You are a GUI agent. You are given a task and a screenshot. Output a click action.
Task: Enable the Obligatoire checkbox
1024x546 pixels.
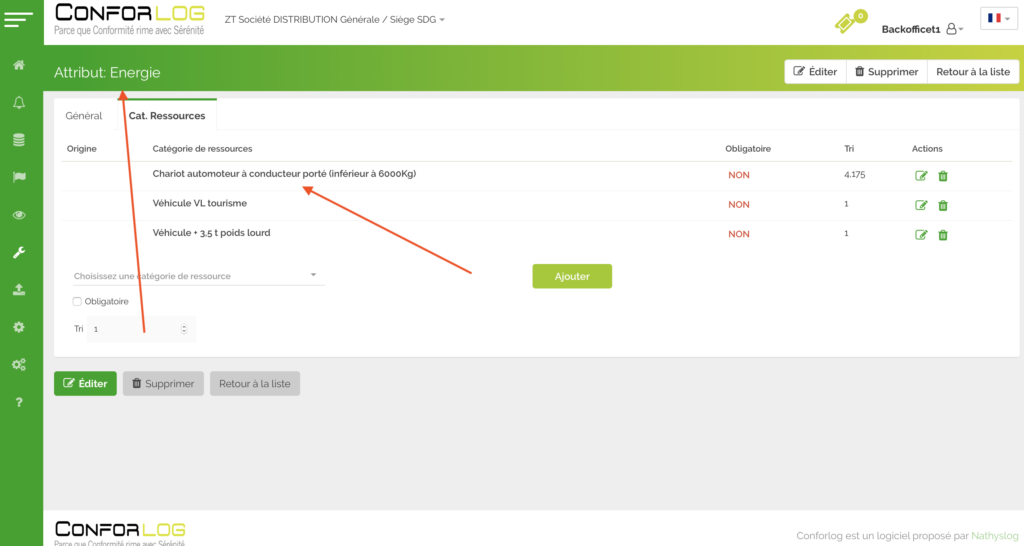click(78, 301)
